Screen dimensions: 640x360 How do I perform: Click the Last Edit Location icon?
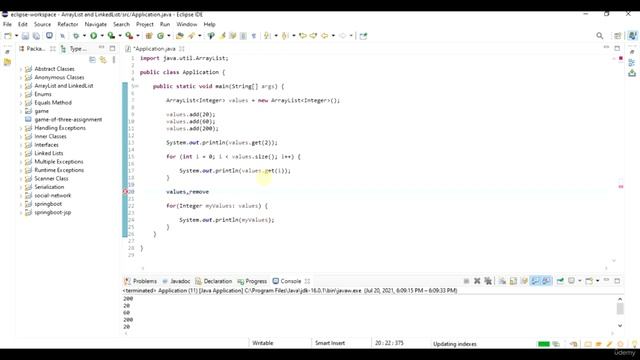pos(303,36)
